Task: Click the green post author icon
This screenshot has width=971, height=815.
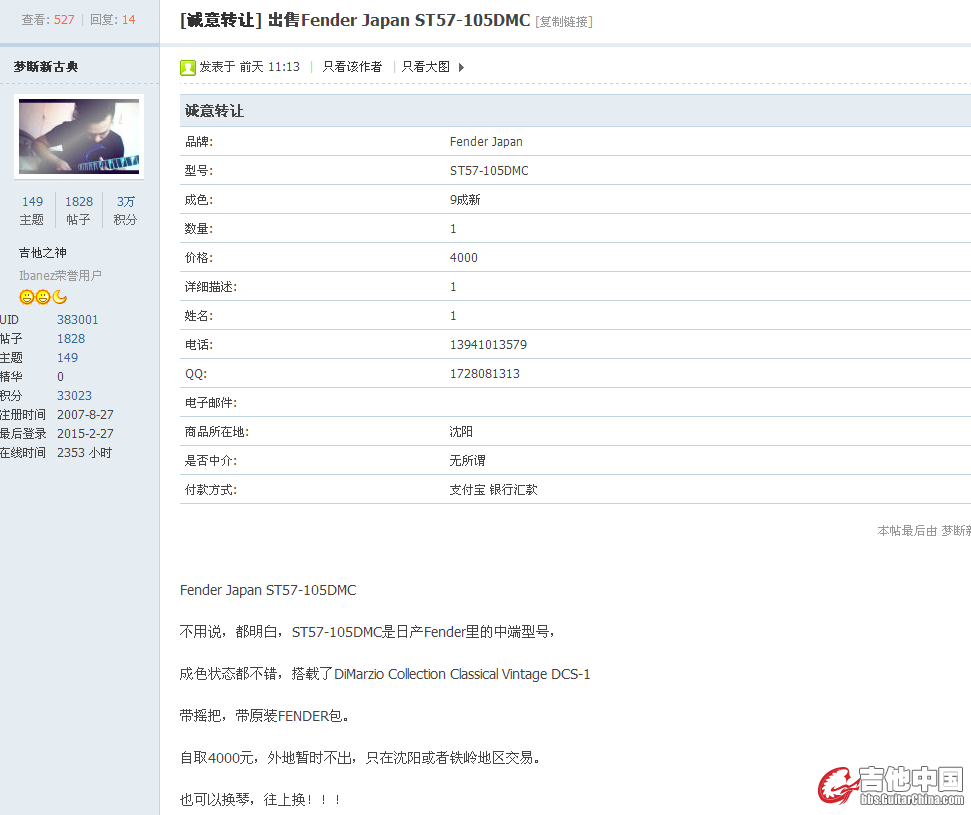Action: point(188,68)
